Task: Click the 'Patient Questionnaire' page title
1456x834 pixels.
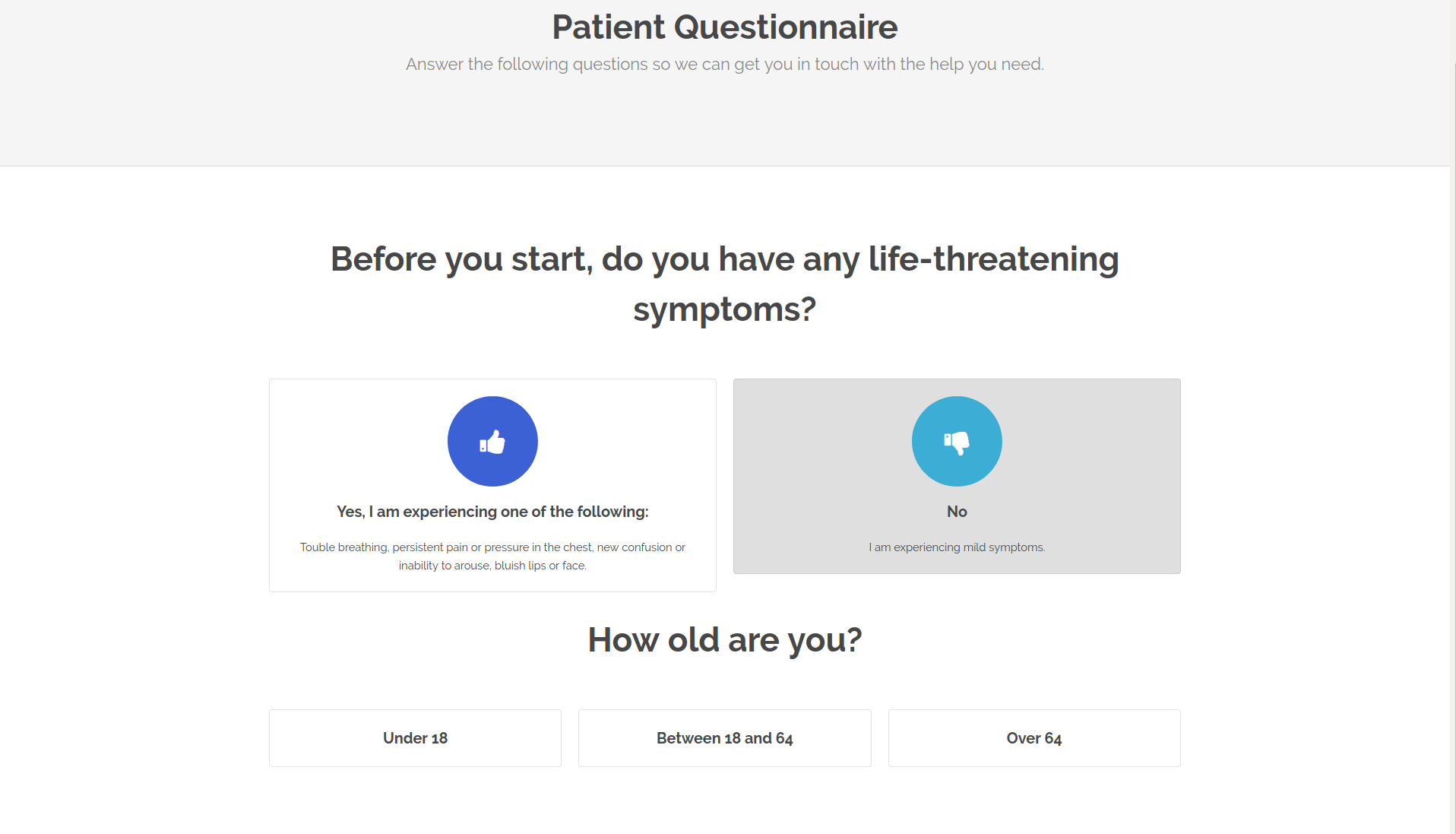Action: pos(725,27)
